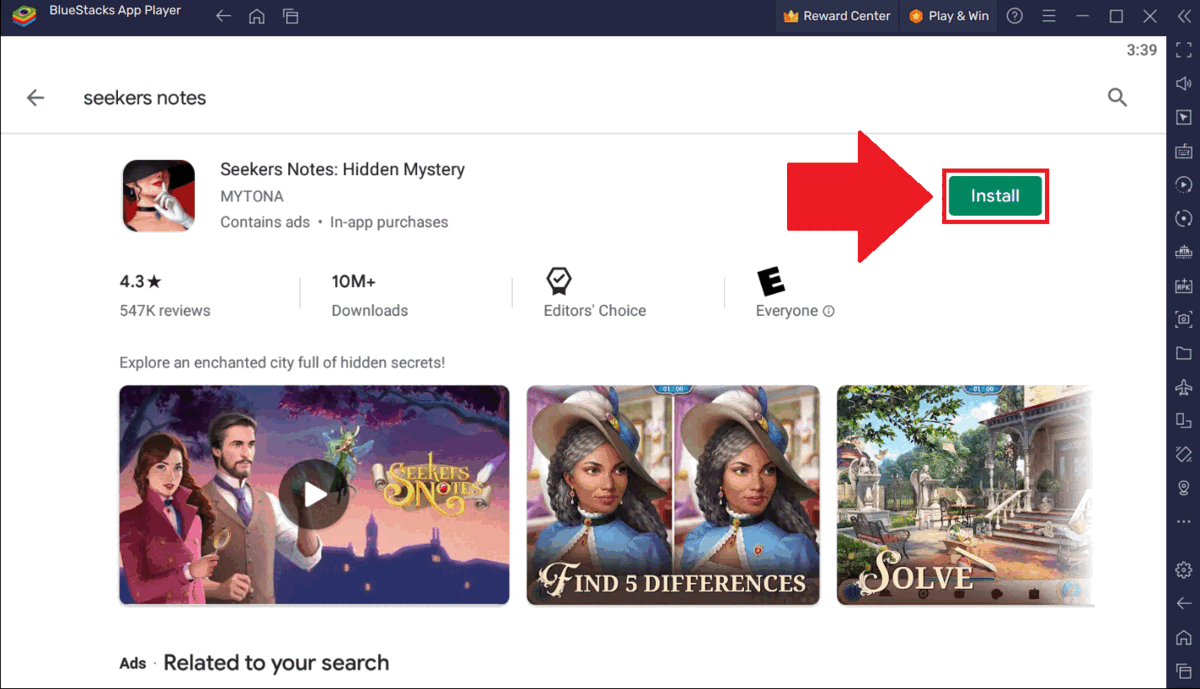View the 4.3 star rating
This screenshot has width=1200, height=689.
[x=141, y=282]
